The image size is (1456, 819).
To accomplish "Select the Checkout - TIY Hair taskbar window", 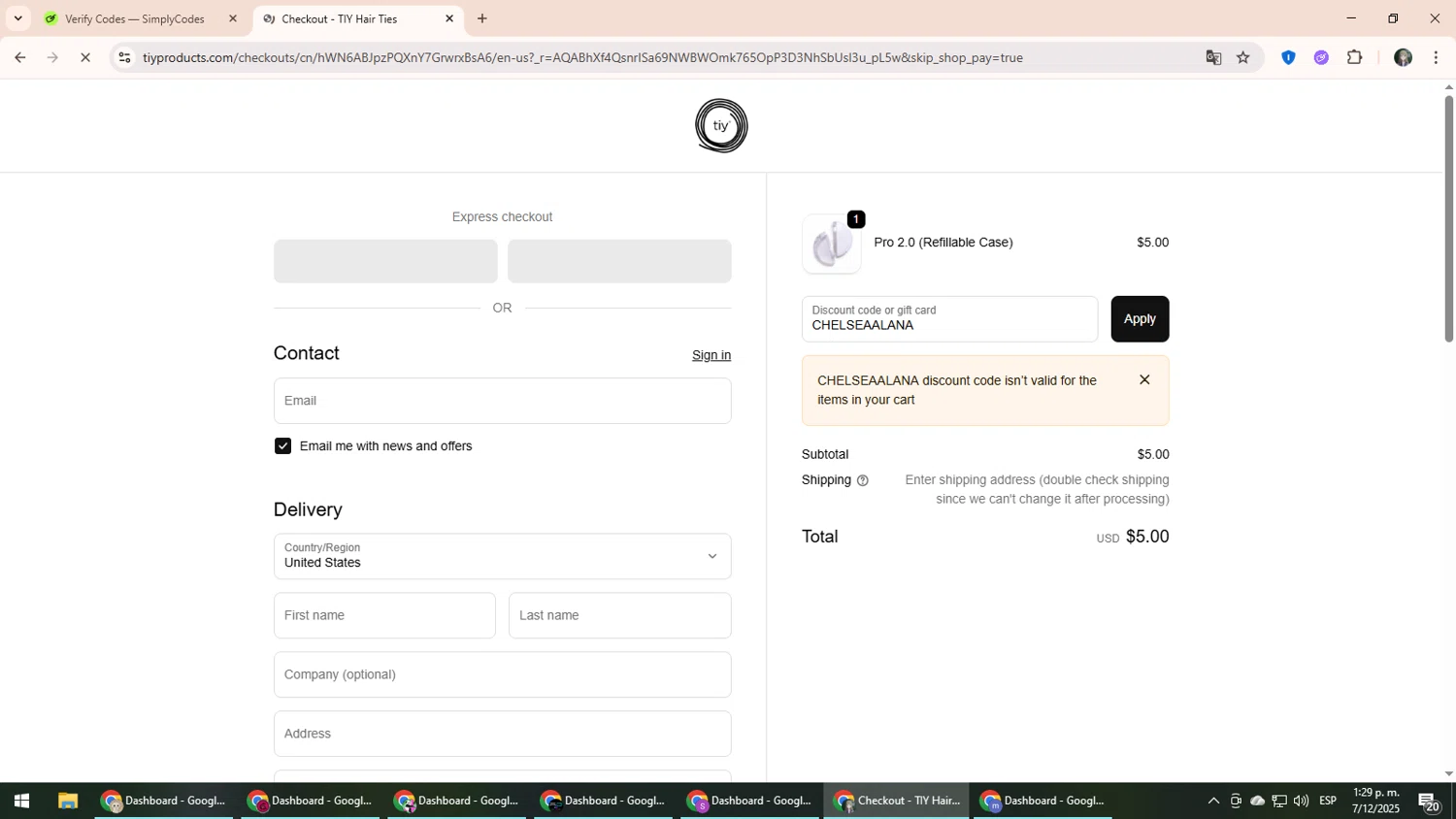I will click(897, 801).
